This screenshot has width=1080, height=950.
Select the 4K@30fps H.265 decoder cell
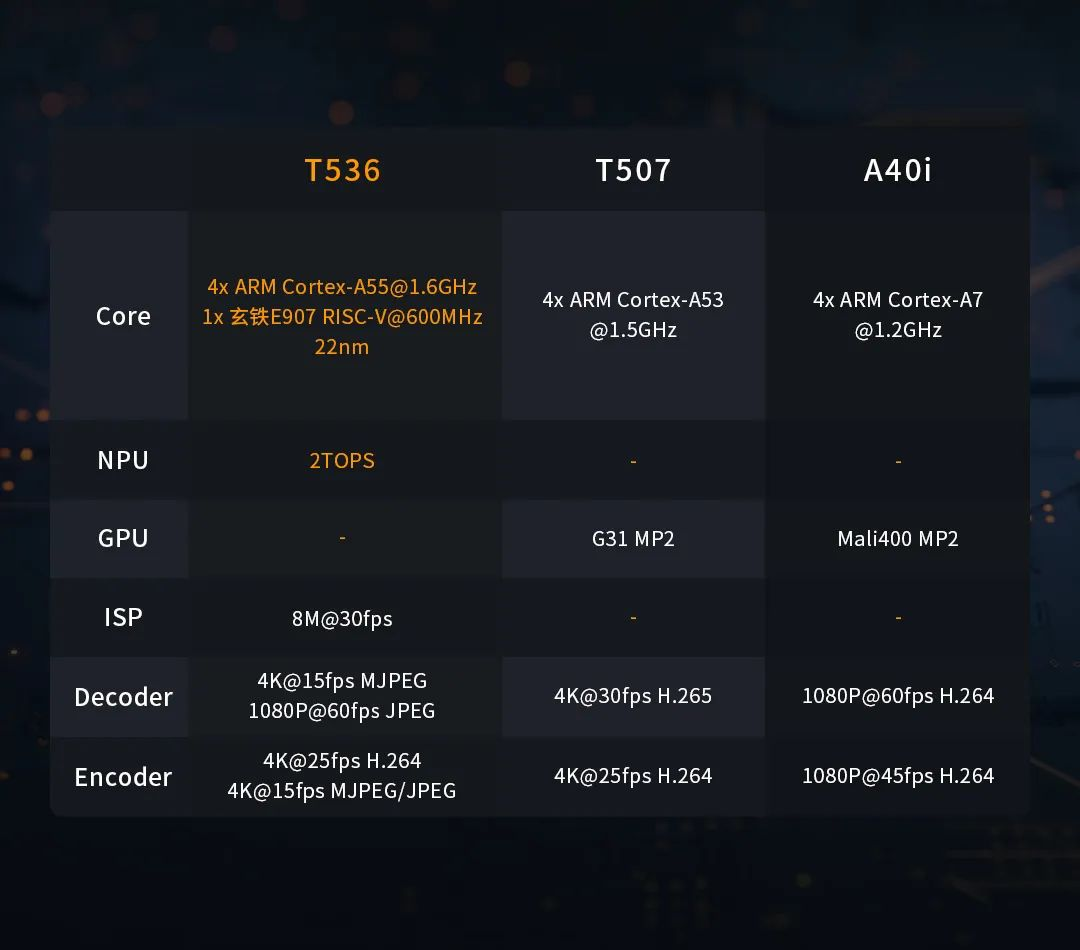[633, 696]
